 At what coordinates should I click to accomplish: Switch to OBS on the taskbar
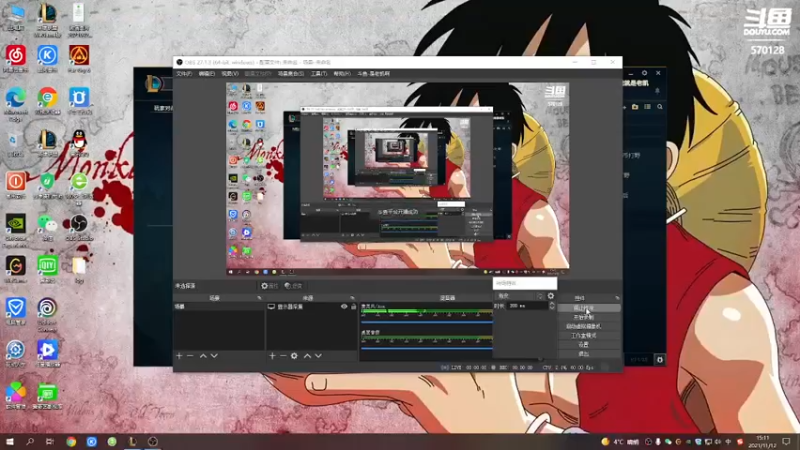point(153,441)
